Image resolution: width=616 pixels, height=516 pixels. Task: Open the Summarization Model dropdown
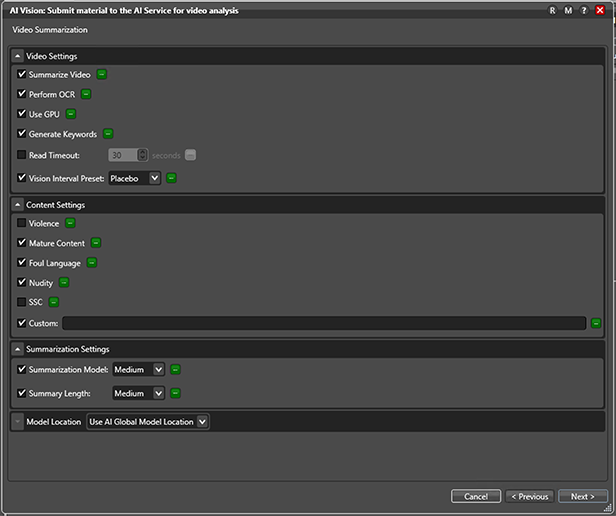[138, 369]
